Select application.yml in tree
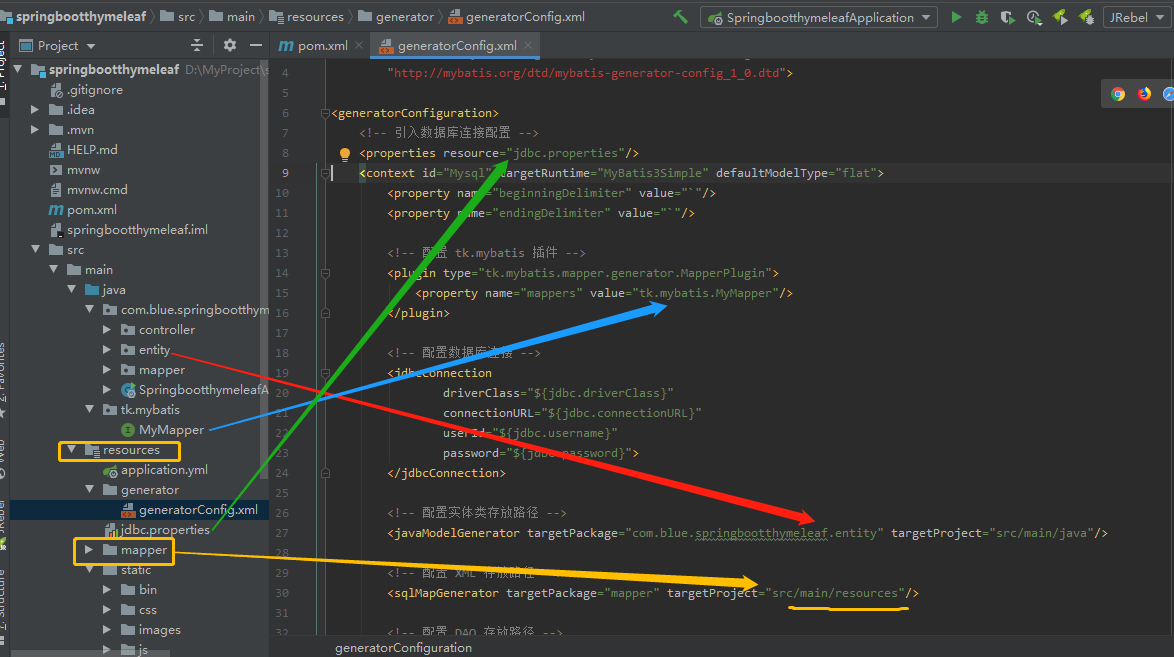1174x657 pixels. coord(156,470)
